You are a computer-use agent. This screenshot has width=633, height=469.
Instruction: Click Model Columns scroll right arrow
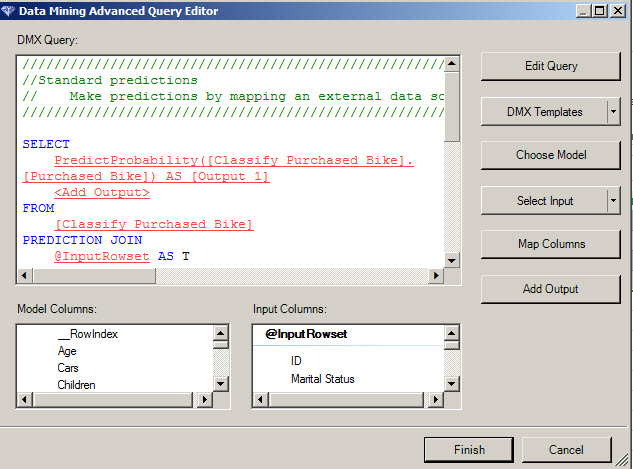pyautogui.click(x=204, y=400)
